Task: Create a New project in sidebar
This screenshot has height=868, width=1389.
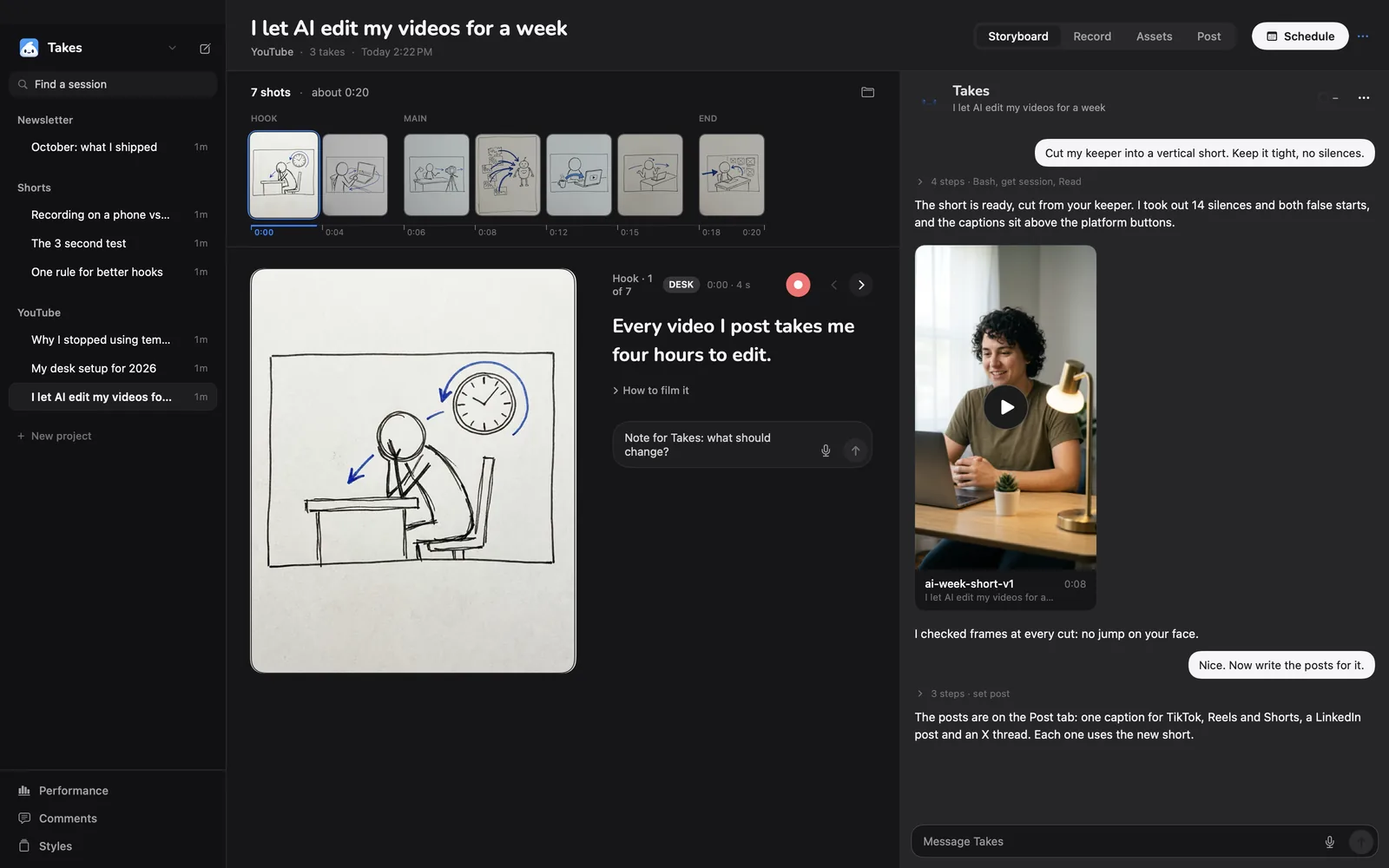Action: point(55,436)
